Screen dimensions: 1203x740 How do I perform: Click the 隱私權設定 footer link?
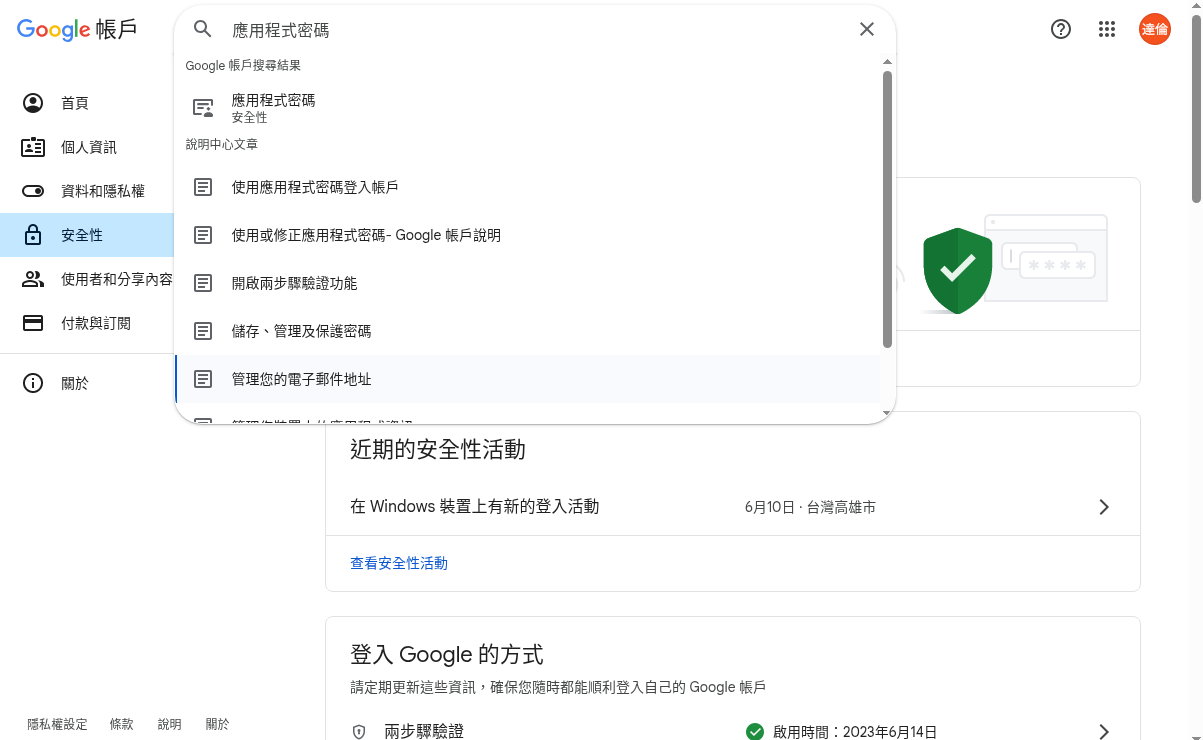pyautogui.click(x=57, y=724)
